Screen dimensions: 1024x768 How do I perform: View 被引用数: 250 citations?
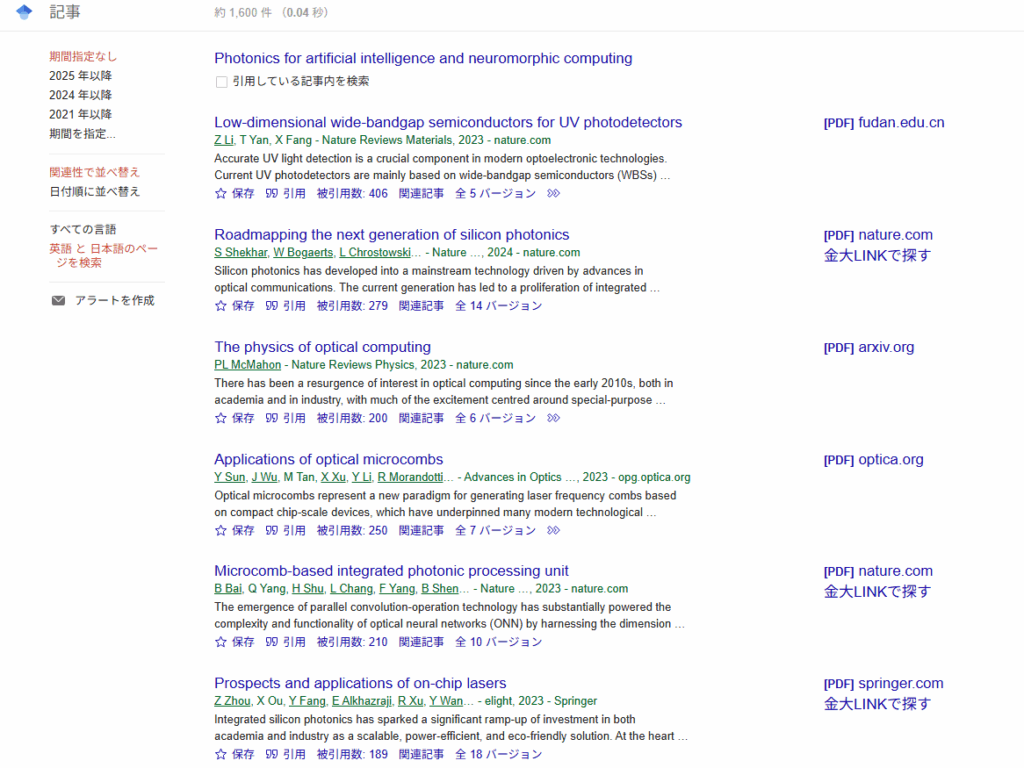[x=352, y=530]
